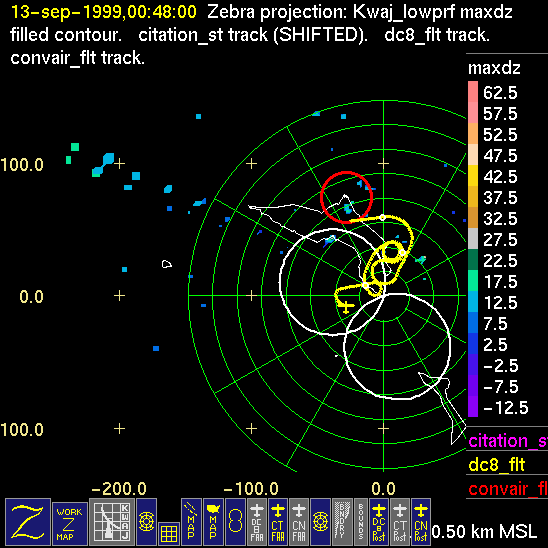Image resolution: width=548 pixels, height=548 pixels.
Task: Click the small yellow grid icon
Action: coord(169,534)
